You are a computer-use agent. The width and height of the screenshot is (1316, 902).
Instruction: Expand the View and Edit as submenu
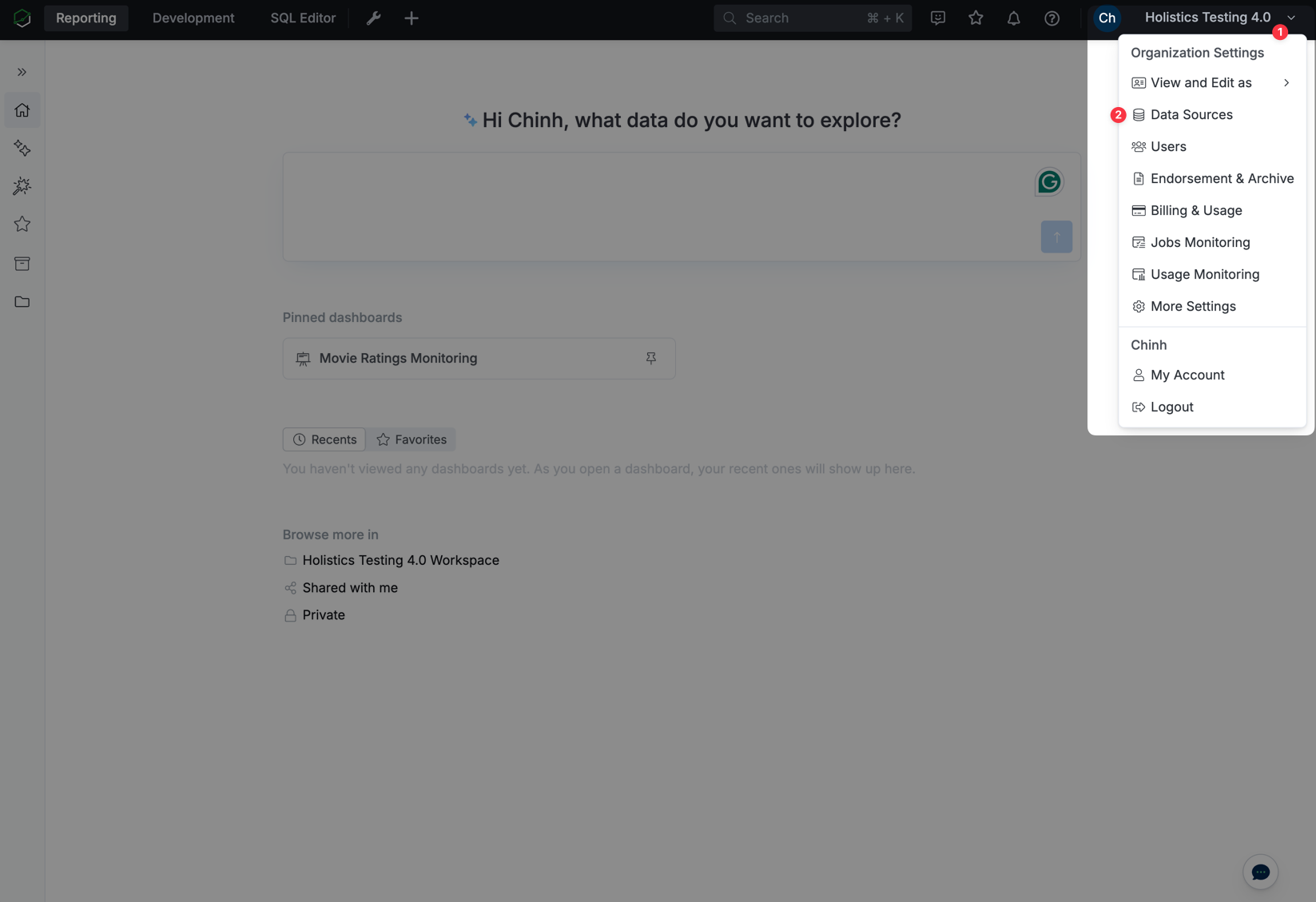click(1201, 82)
